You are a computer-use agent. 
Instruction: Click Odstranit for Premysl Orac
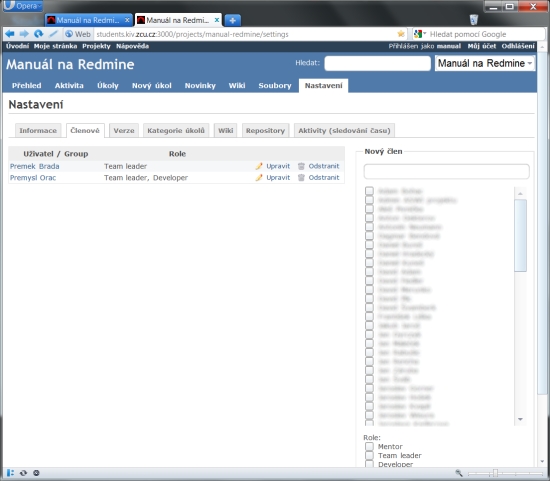coord(324,178)
